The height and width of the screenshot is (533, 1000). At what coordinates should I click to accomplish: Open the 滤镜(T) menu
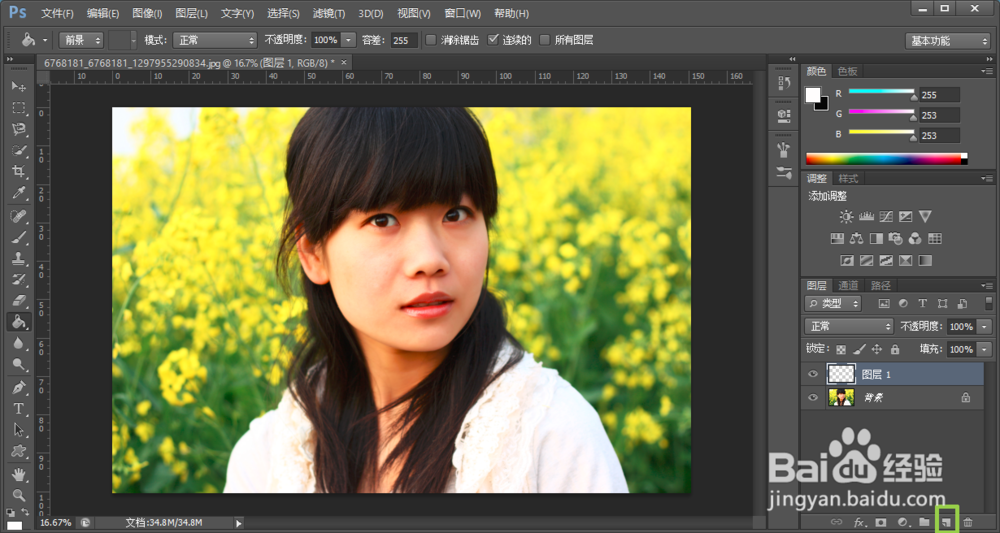tap(329, 13)
